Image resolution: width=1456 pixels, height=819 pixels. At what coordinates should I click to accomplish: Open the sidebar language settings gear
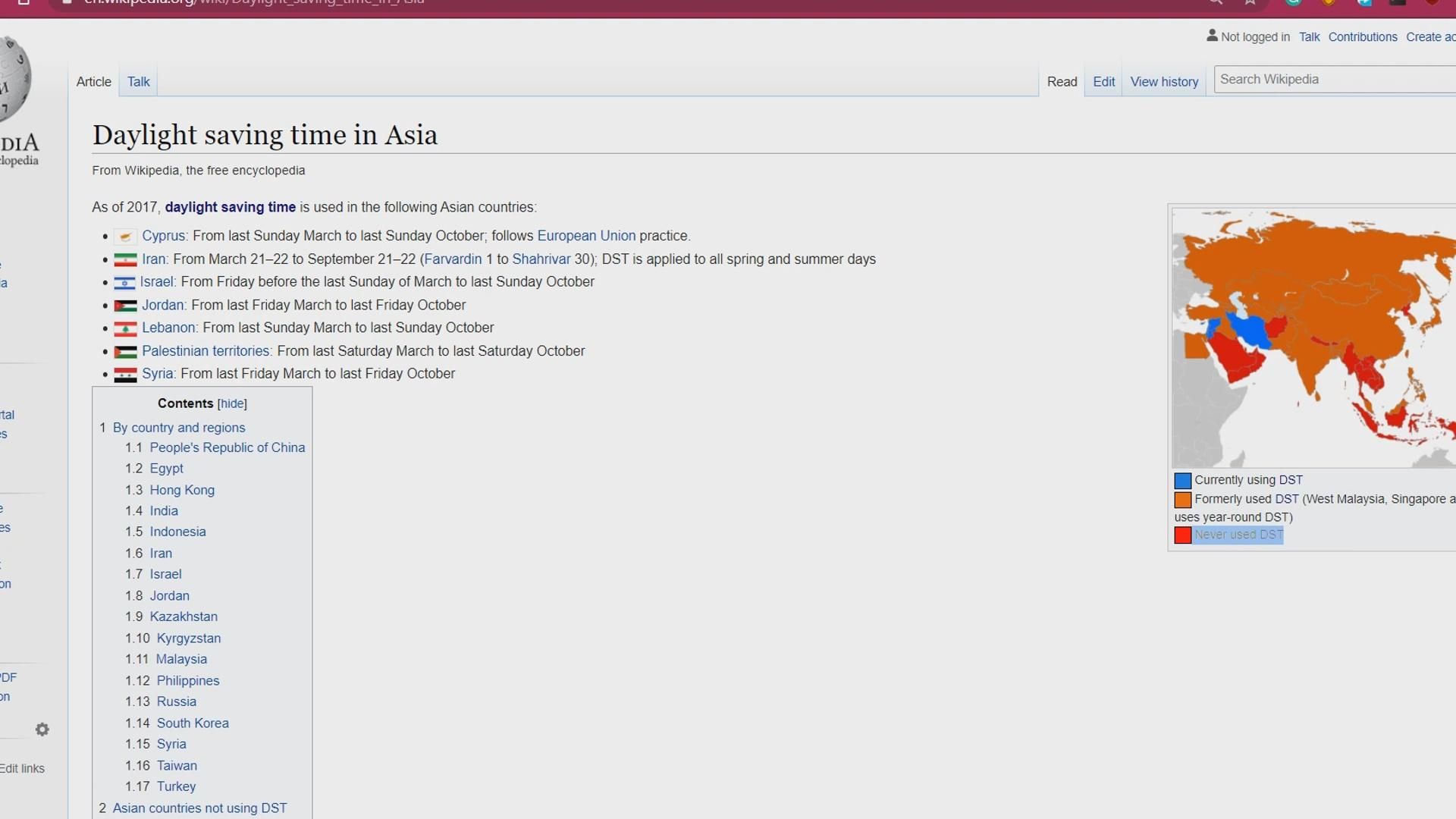42,730
